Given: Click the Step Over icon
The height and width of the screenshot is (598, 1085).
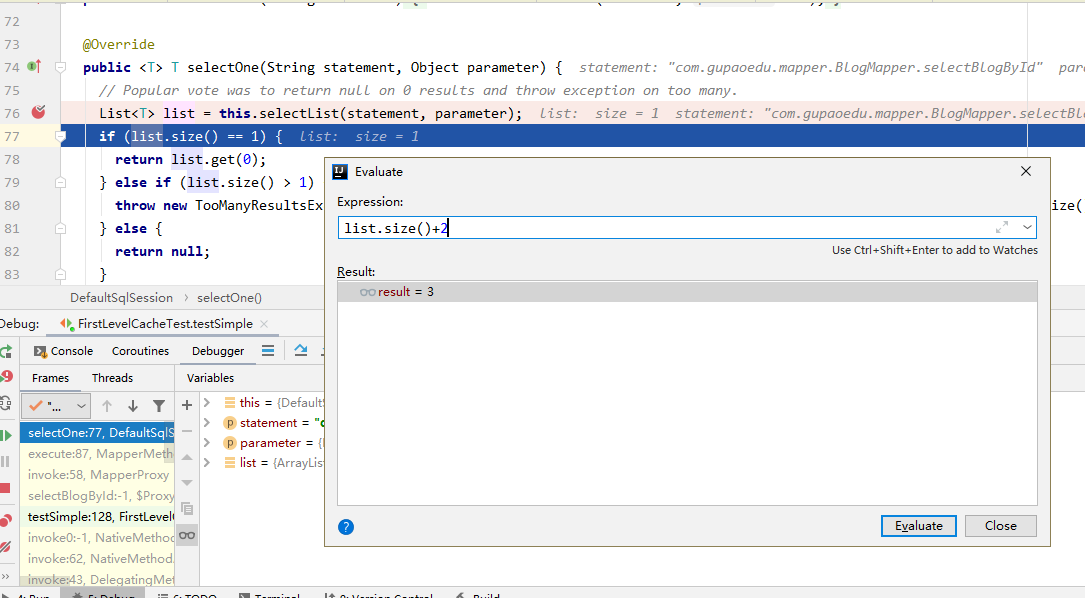Looking at the screenshot, I should pyautogui.click(x=300, y=351).
